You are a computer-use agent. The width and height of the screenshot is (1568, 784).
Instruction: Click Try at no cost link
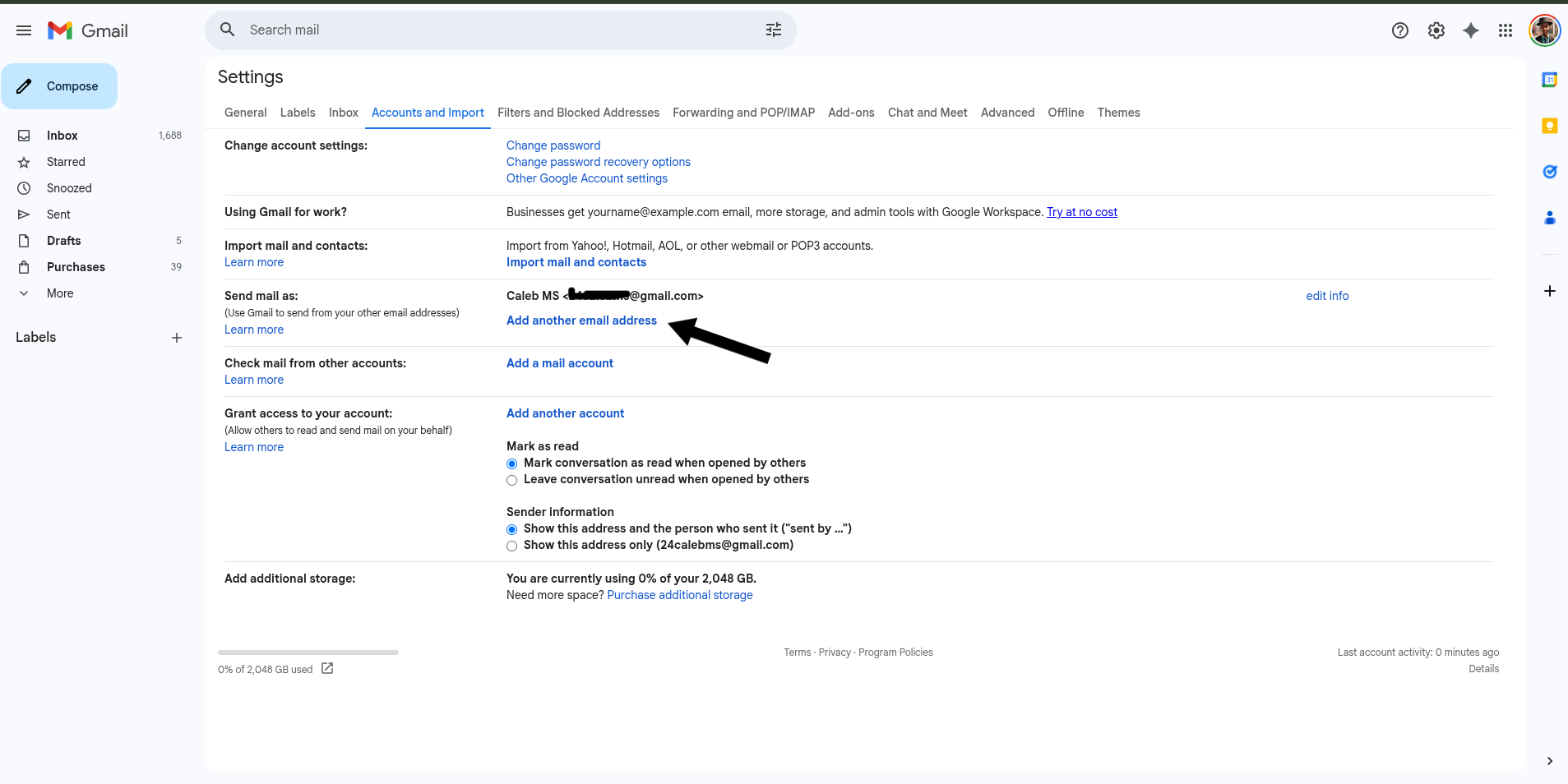[x=1082, y=212]
